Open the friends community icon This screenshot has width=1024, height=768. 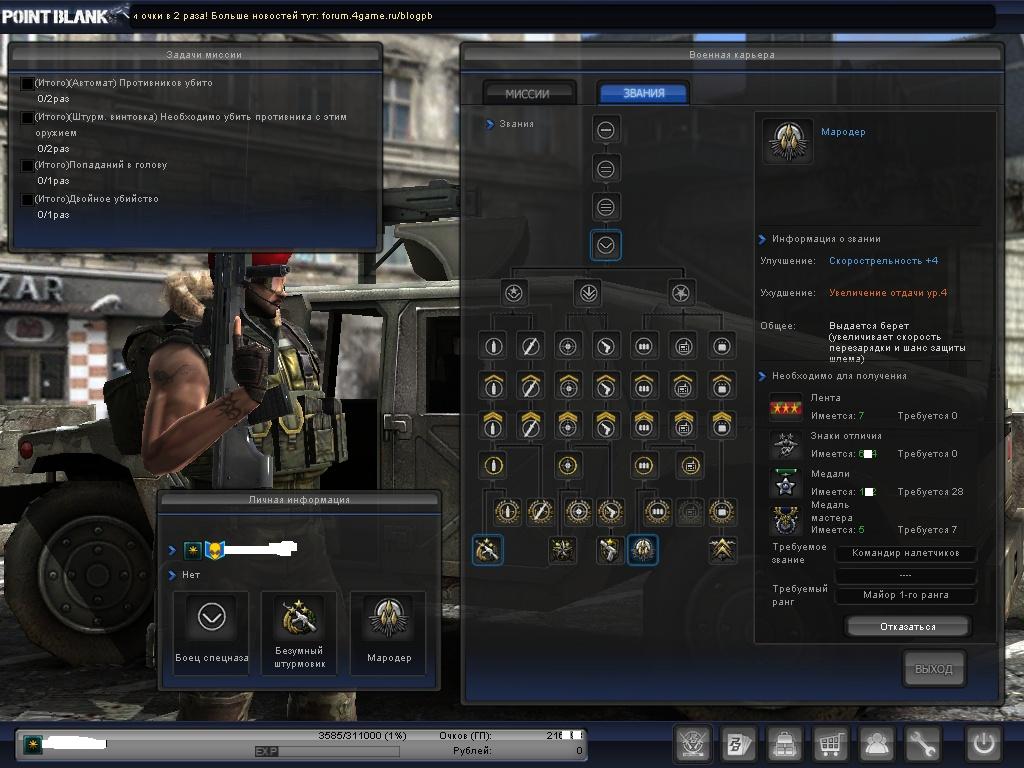[876, 743]
